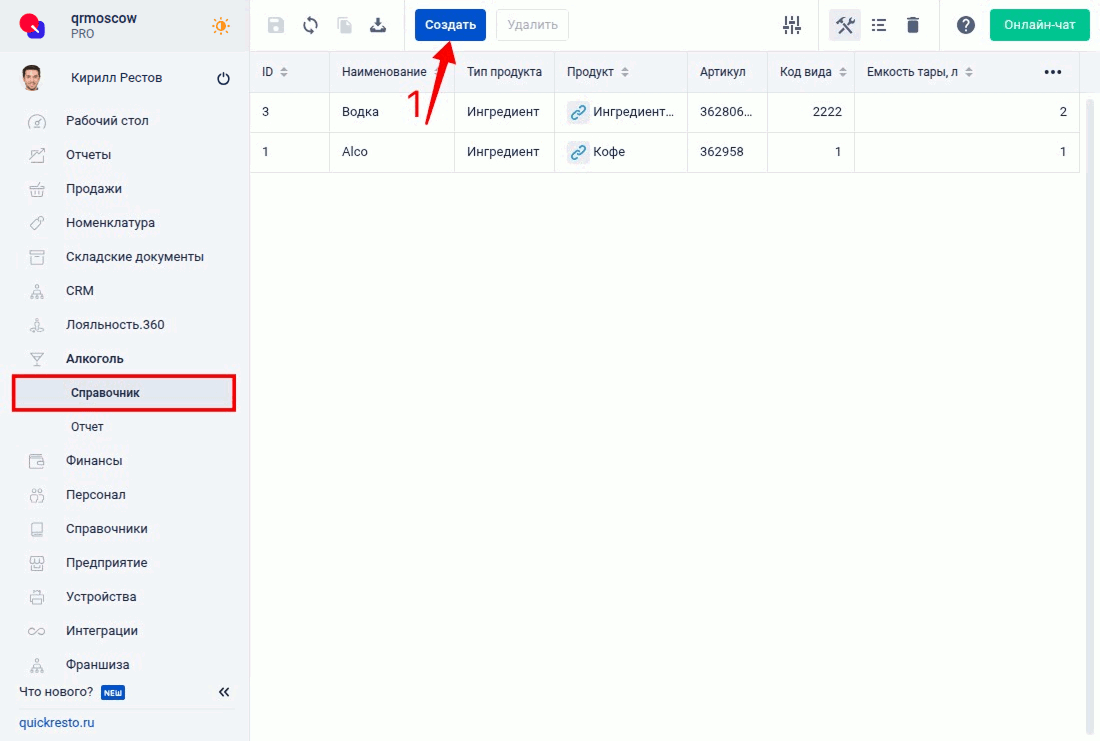Viewport: 1100px width, 741px height.
Task: Open the three-dots column options menu
Action: click(1052, 72)
